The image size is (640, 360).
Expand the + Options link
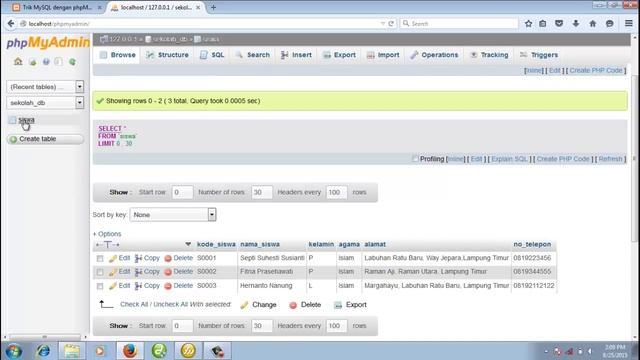point(107,234)
